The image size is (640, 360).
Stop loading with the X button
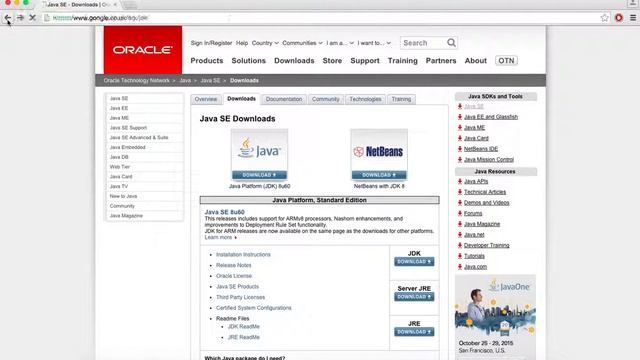tap(33, 18)
